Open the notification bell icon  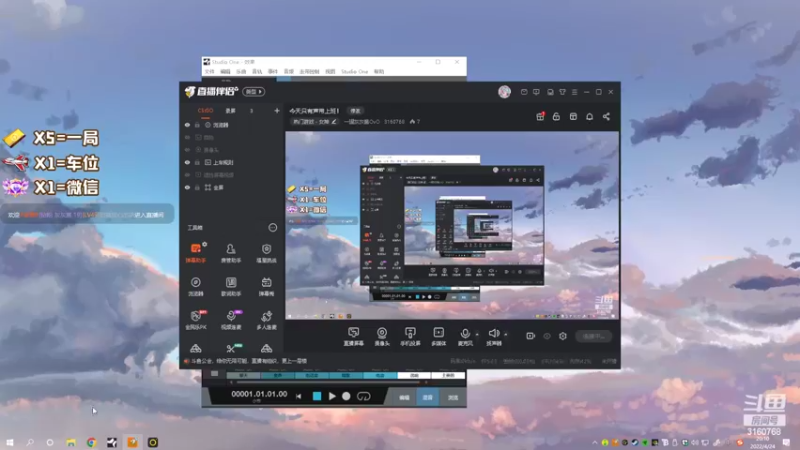click(x=589, y=116)
